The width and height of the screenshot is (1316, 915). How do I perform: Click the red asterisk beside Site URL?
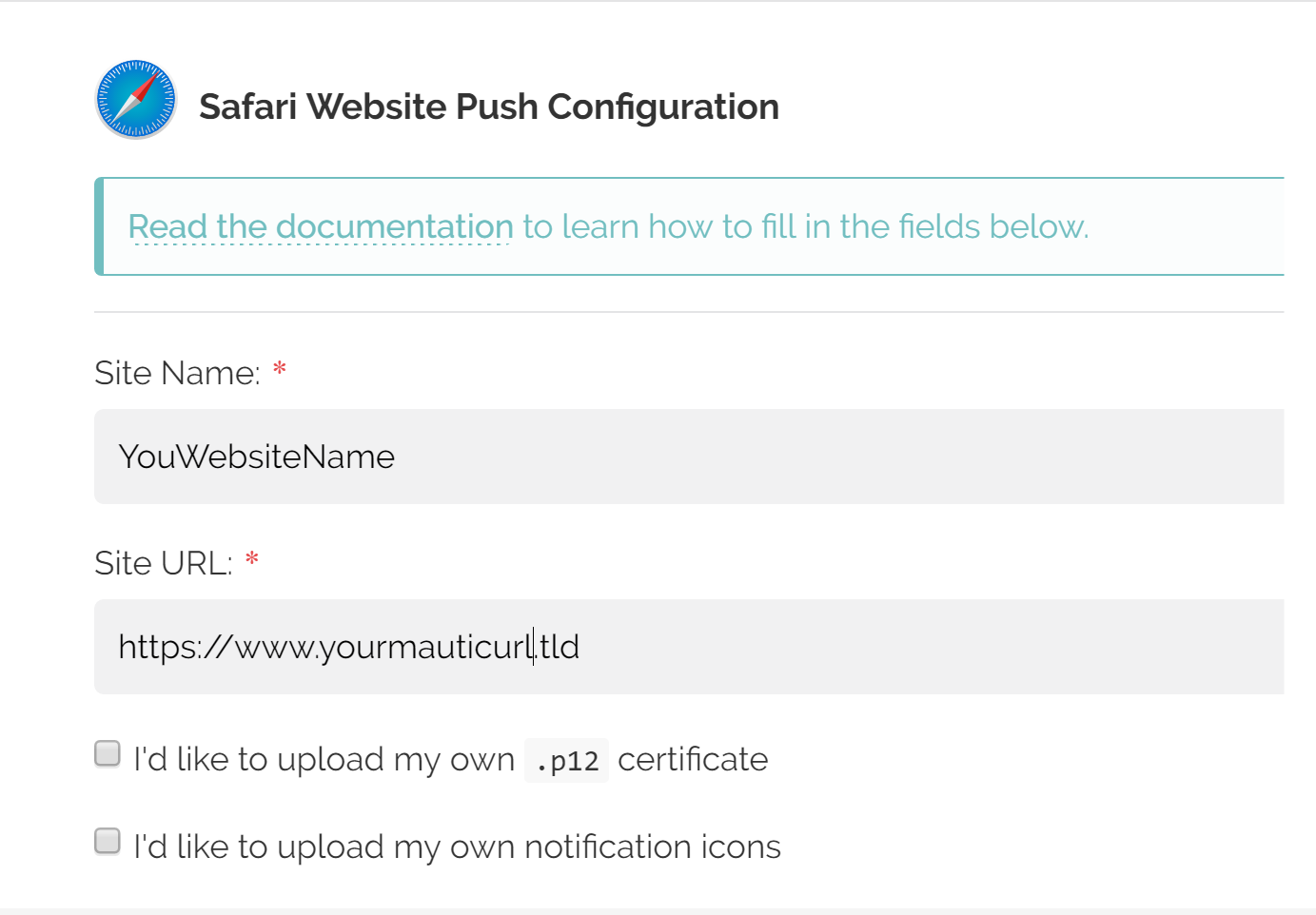[x=252, y=559]
